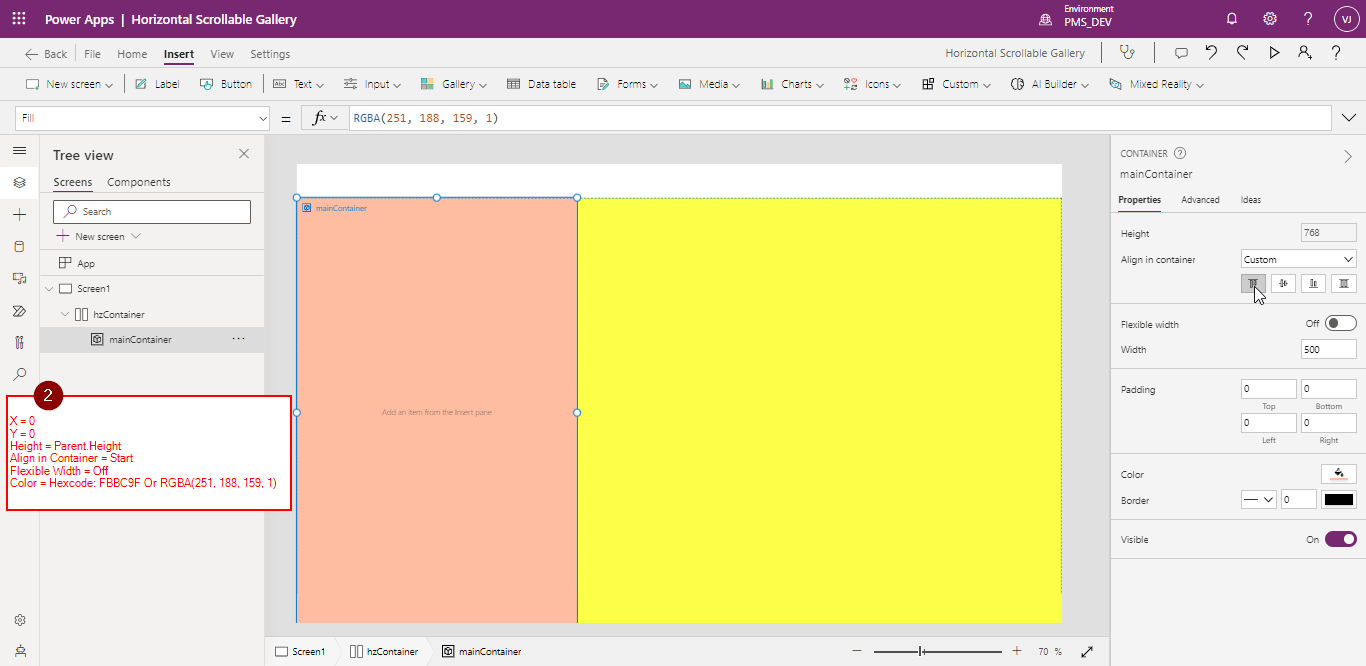Image resolution: width=1366 pixels, height=666 pixels.
Task: Open the black Border color swatch
Action: coord(1339,499)
